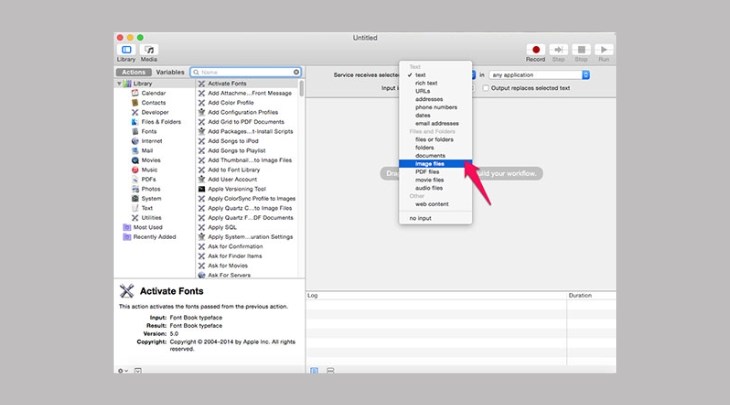Clear the search field with the X icon
This screenshot has height=405, width=730.
click(296, 72)
